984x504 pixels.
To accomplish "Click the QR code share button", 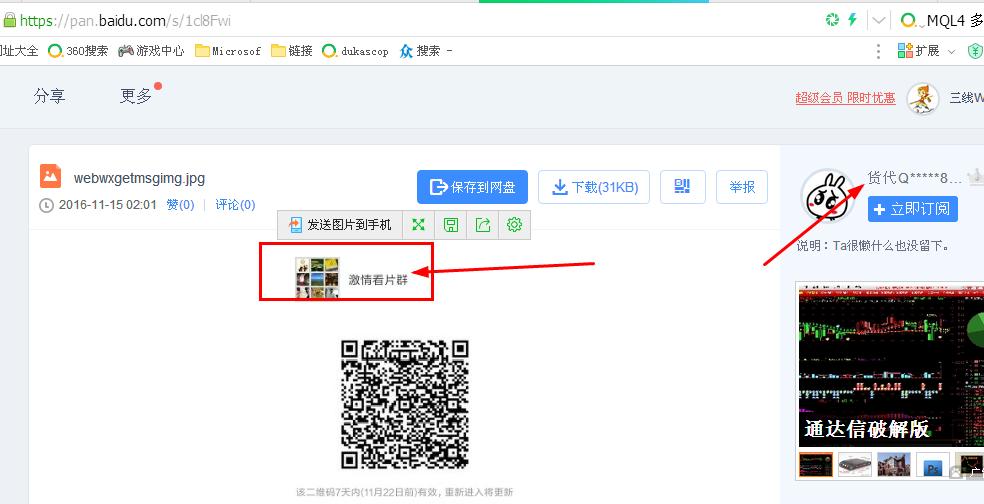I will (683, 187).
